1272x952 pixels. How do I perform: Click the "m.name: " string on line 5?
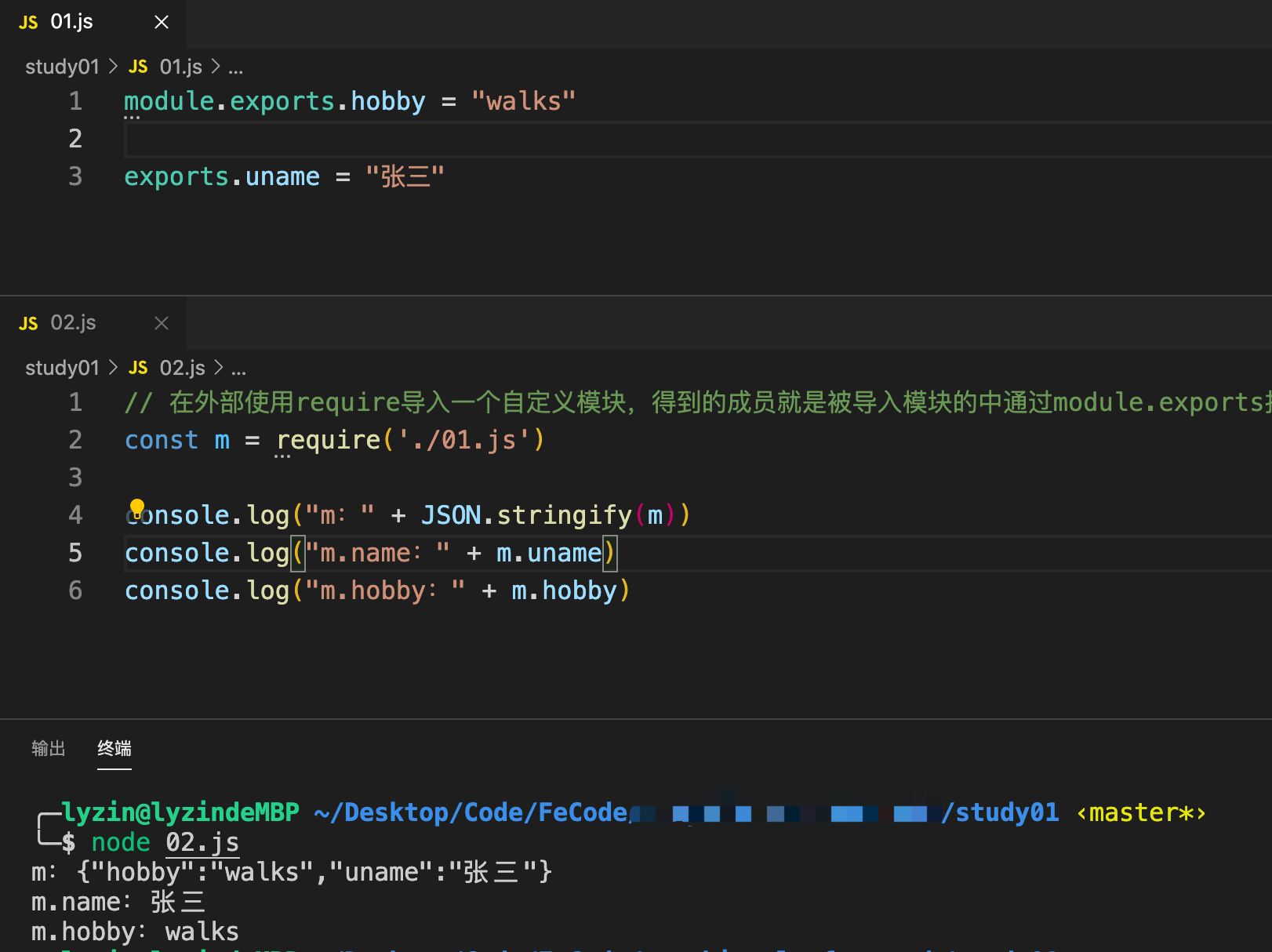tap(377, 553)
